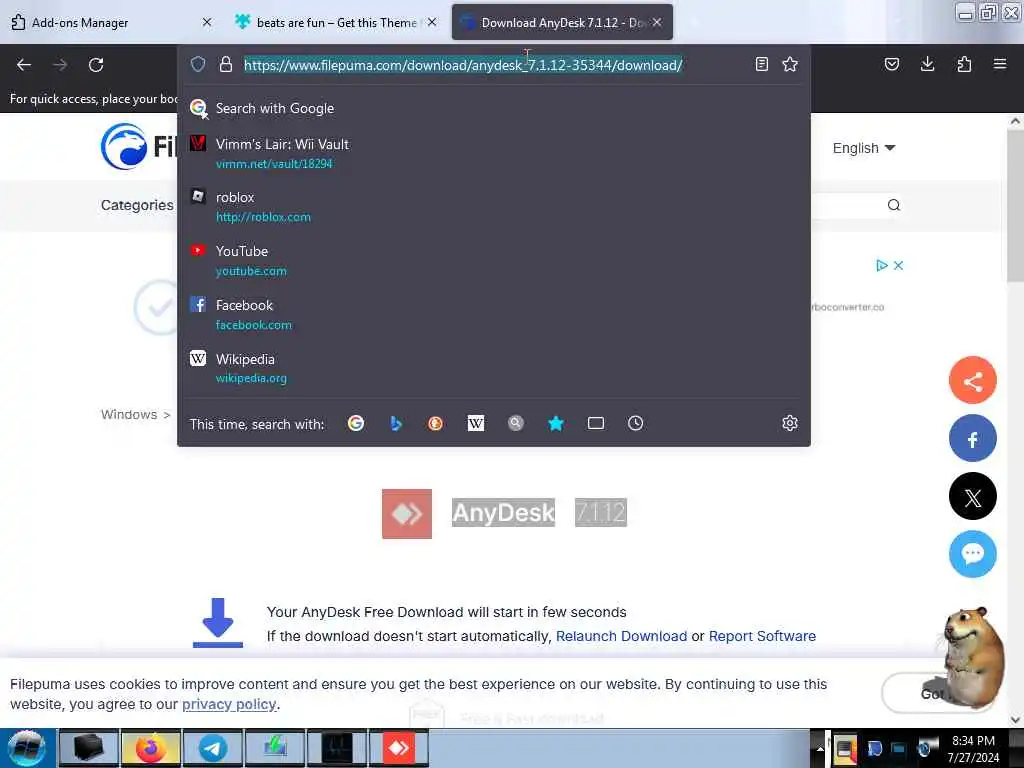The image size is (1024, 768).
Task: Click the AnyDesk product logo
Action: tap(407, 514)
